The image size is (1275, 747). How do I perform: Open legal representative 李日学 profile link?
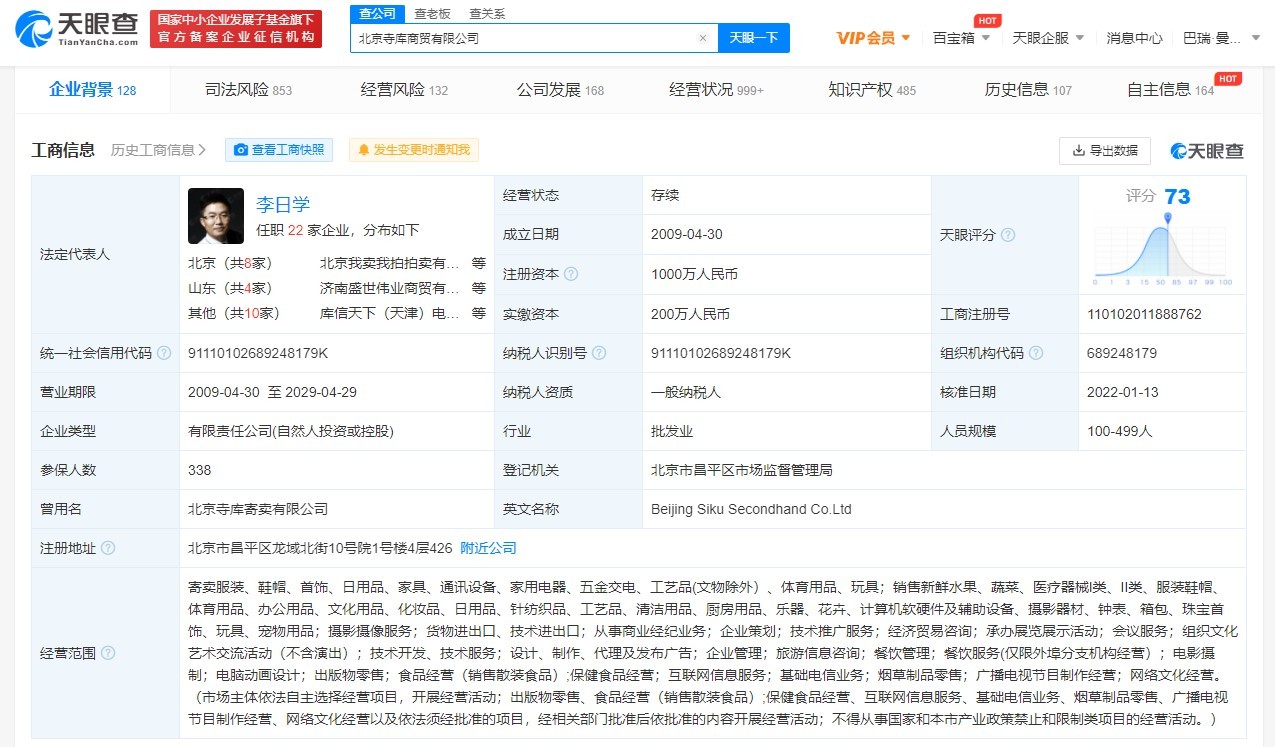tap(283, 205)
